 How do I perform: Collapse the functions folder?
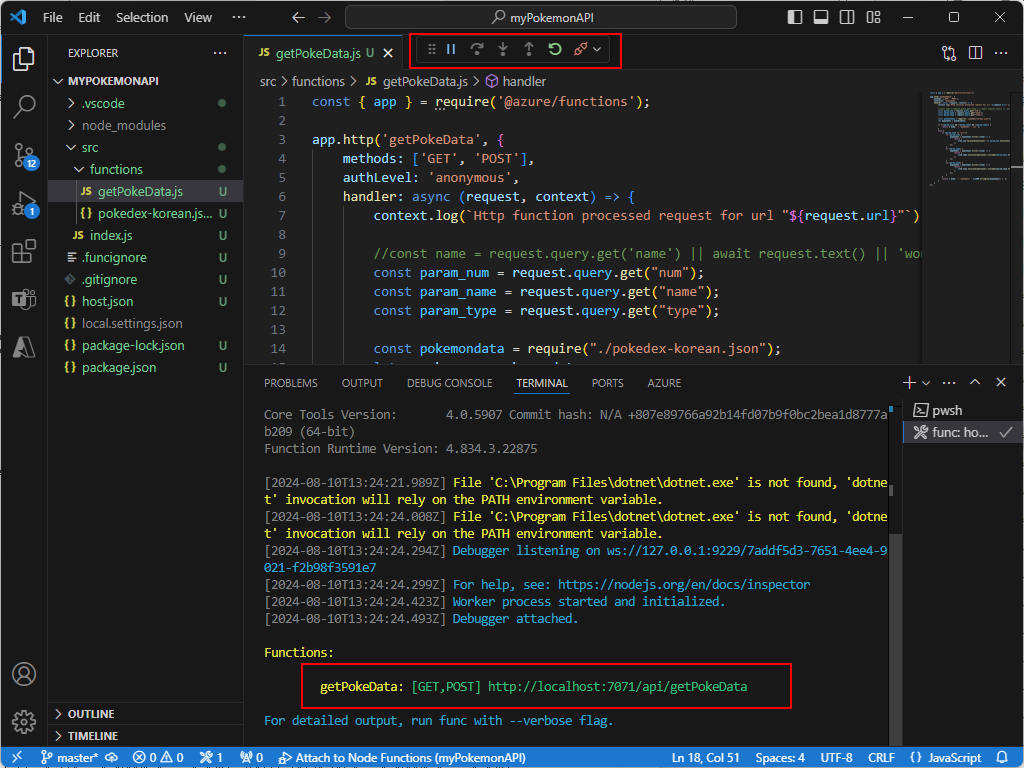pyautogui.click(x=146, y=169)
